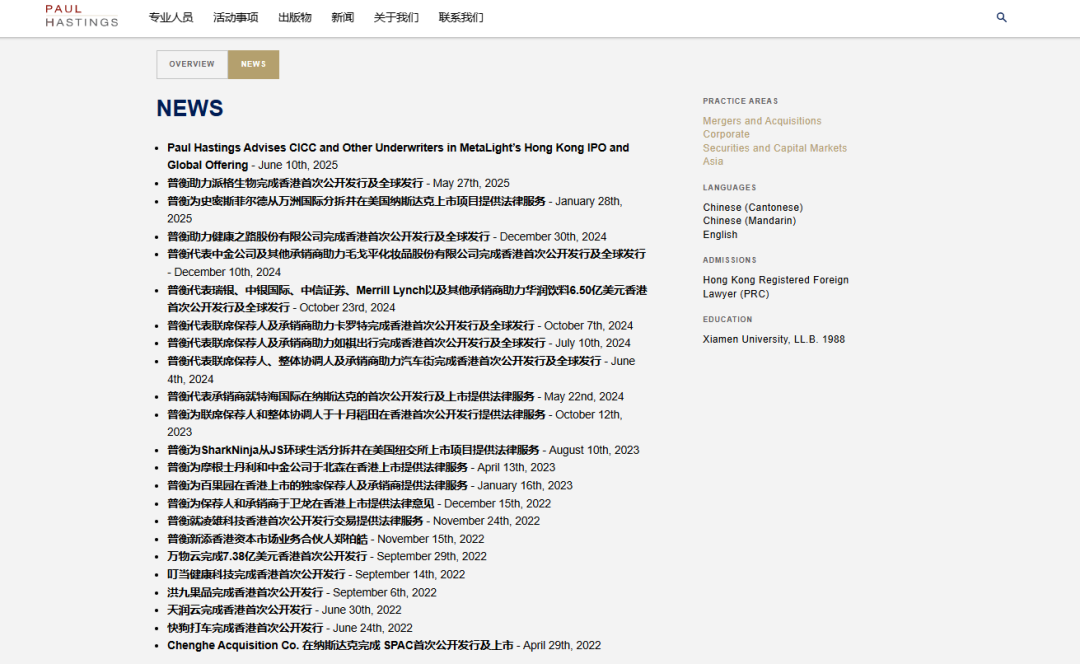Open Mergers and Acquisitions practice area
1080x664 pixels.
(762, 121)
